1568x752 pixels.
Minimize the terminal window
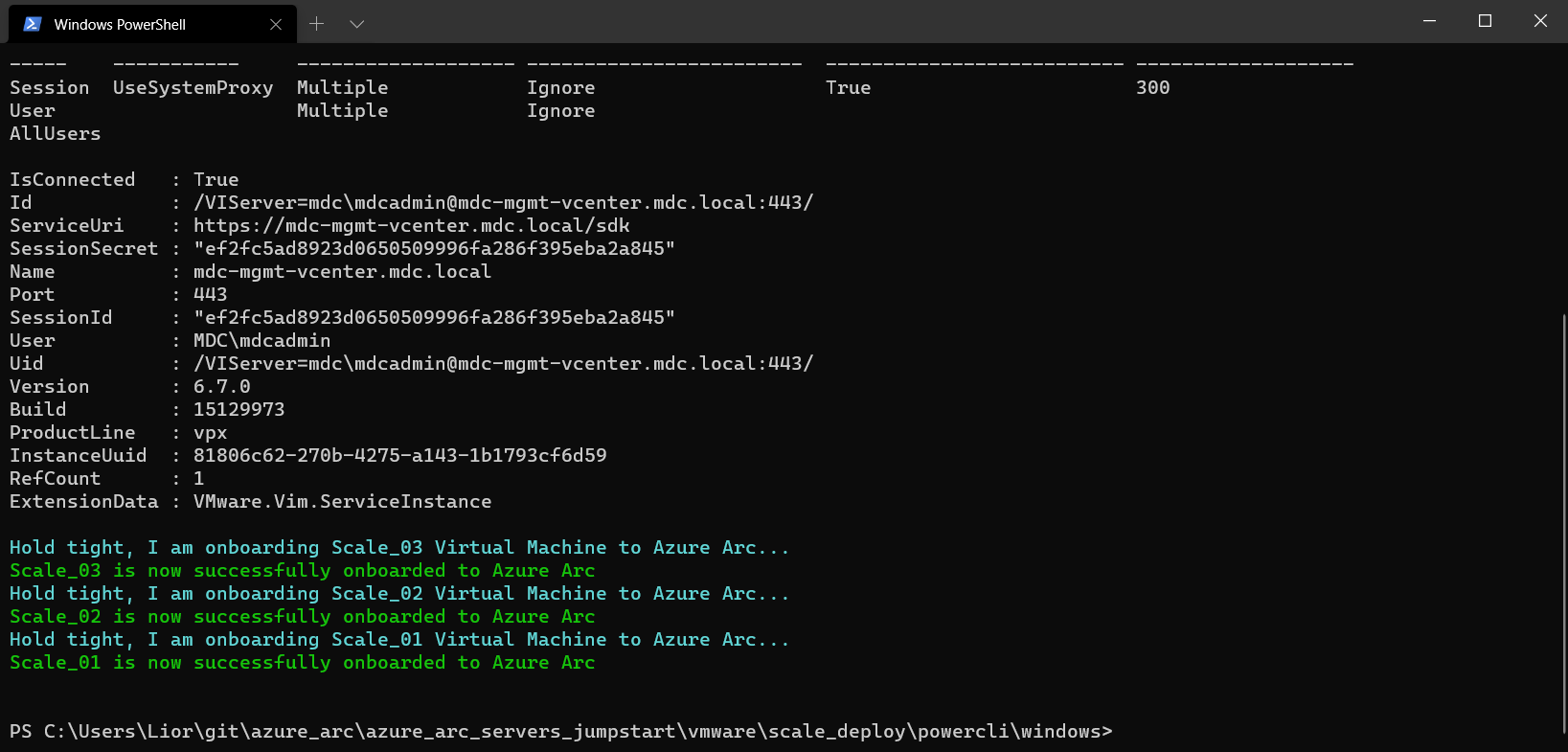click(x=1429, y=21)
